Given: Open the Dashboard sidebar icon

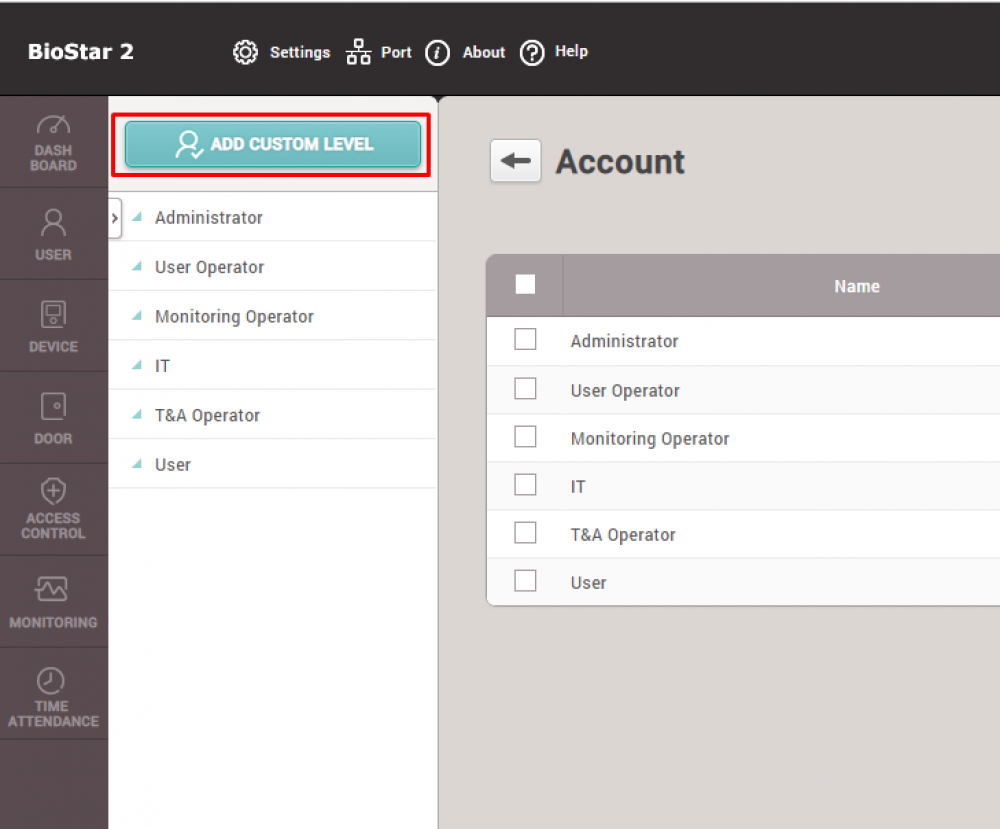Looking at the screenshot, I should 53,126.
